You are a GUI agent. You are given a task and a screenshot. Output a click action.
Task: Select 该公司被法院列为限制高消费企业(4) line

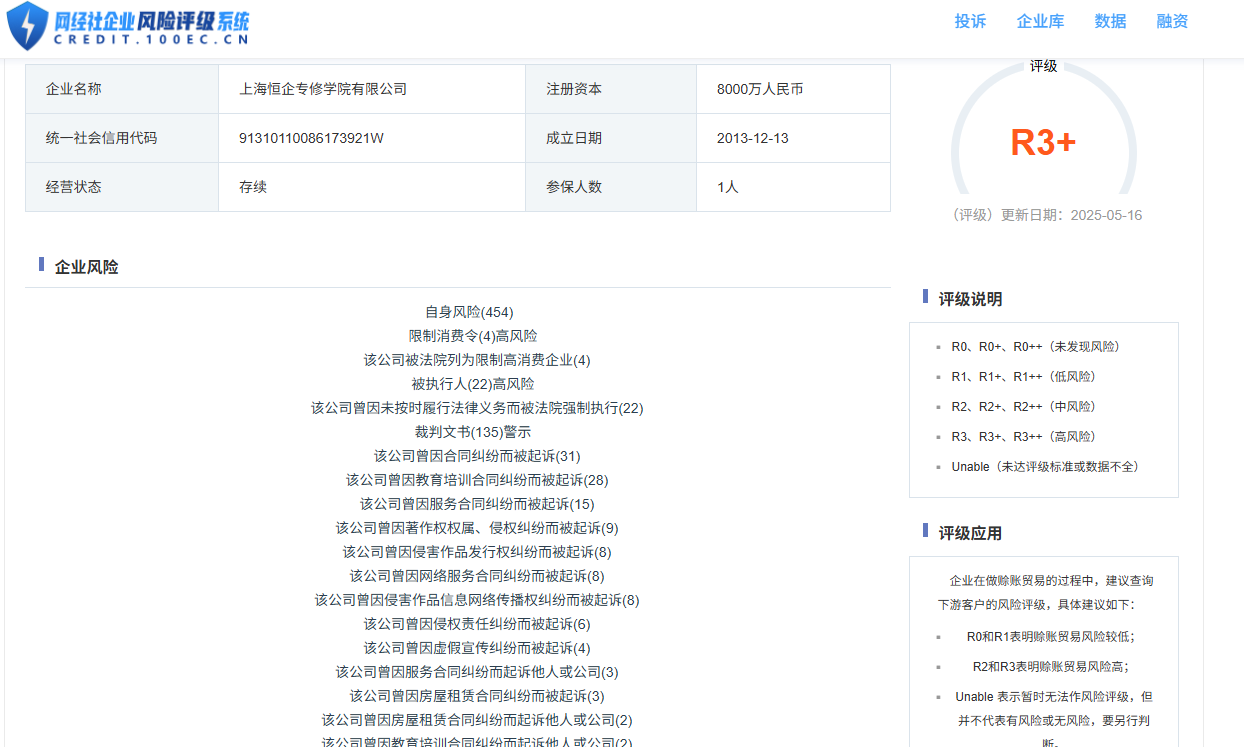[x=477, y=360]
